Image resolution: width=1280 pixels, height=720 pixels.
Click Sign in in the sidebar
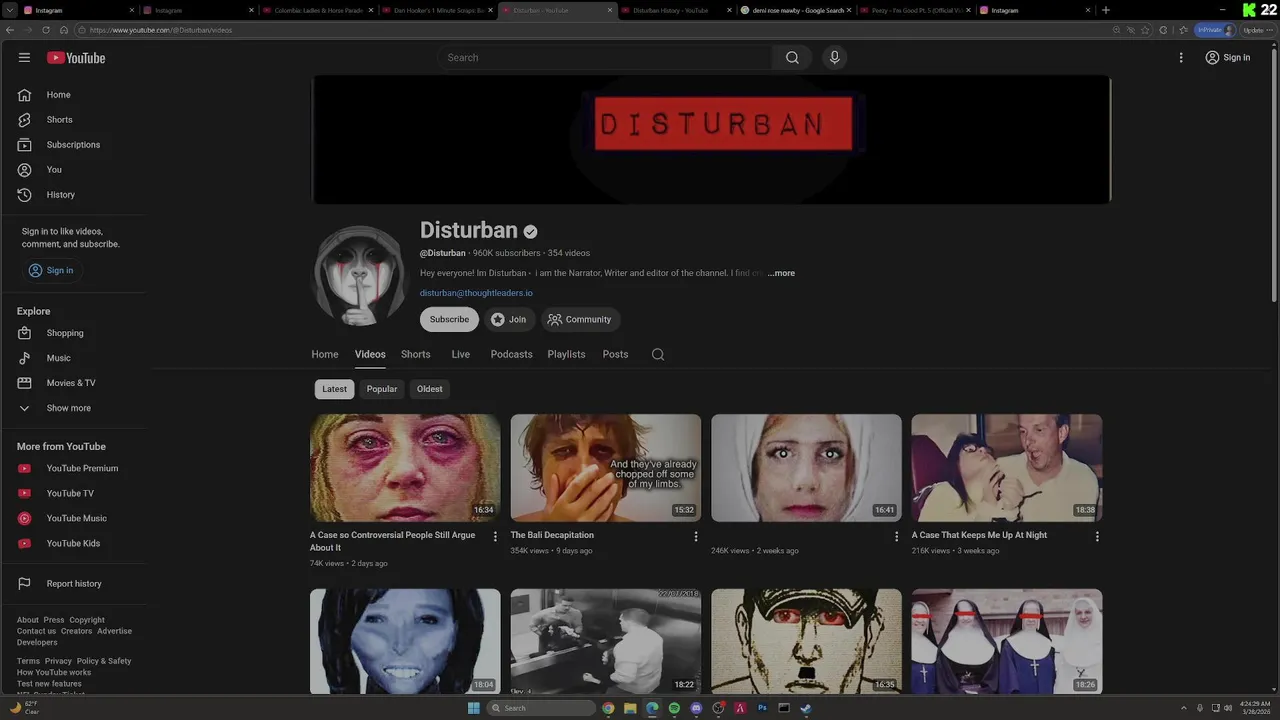tap(51, 270)
